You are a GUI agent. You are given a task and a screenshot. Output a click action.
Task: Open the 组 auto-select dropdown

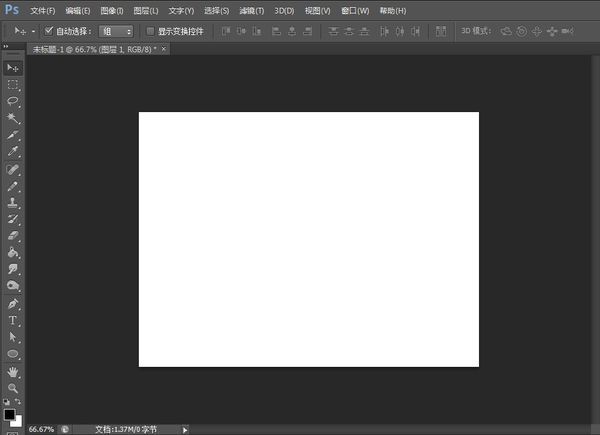point(116,31)
